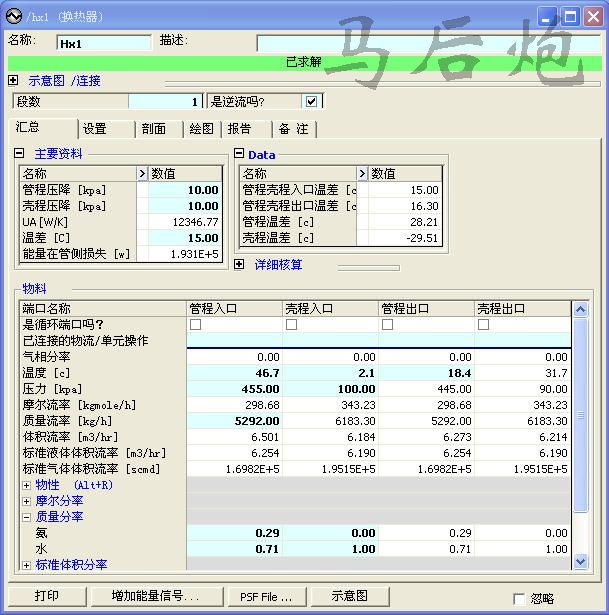Click the PSF File... button
This screenshot has height=615, width=609.
pos(266,596)
